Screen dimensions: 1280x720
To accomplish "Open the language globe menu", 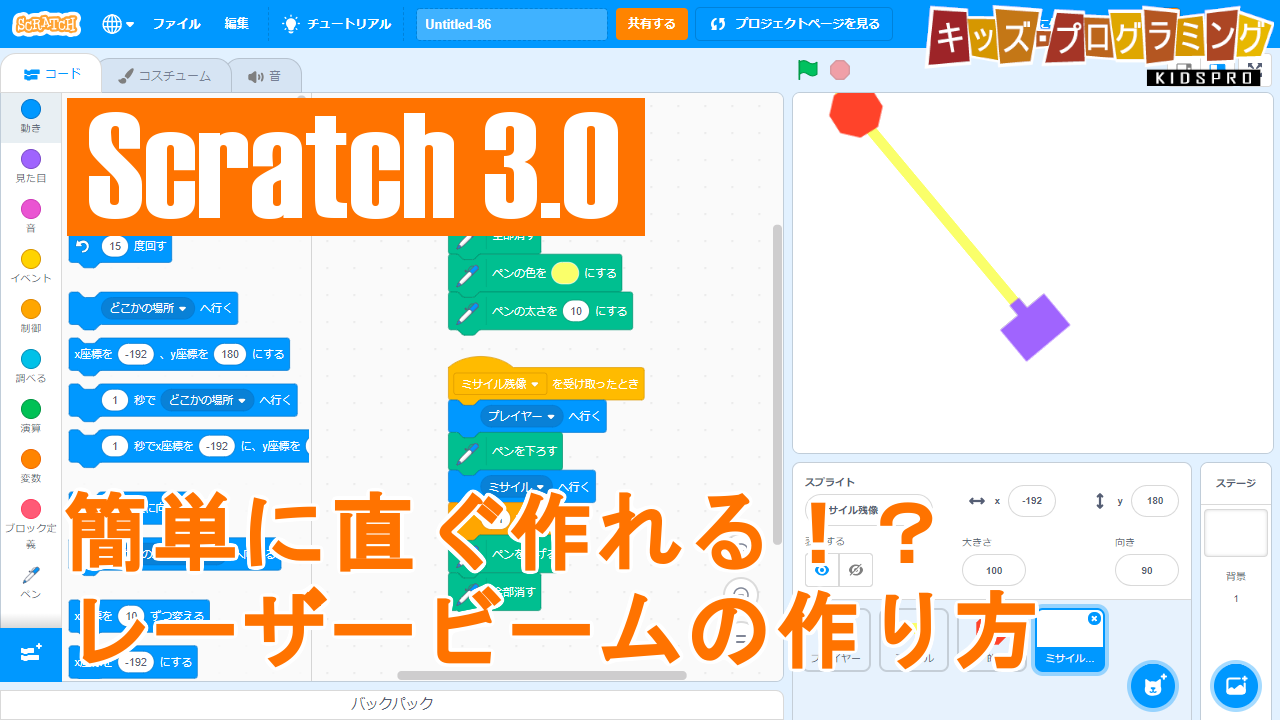I will coord(118,23).
